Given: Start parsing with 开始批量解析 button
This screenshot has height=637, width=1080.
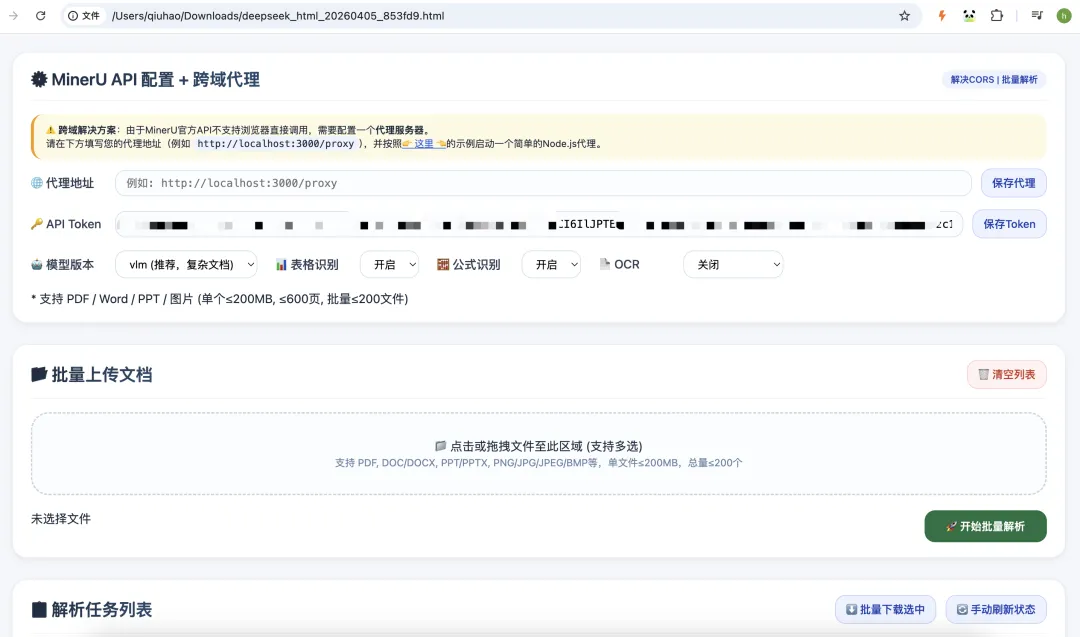Looking at the screenshot, I should [985, 526].
